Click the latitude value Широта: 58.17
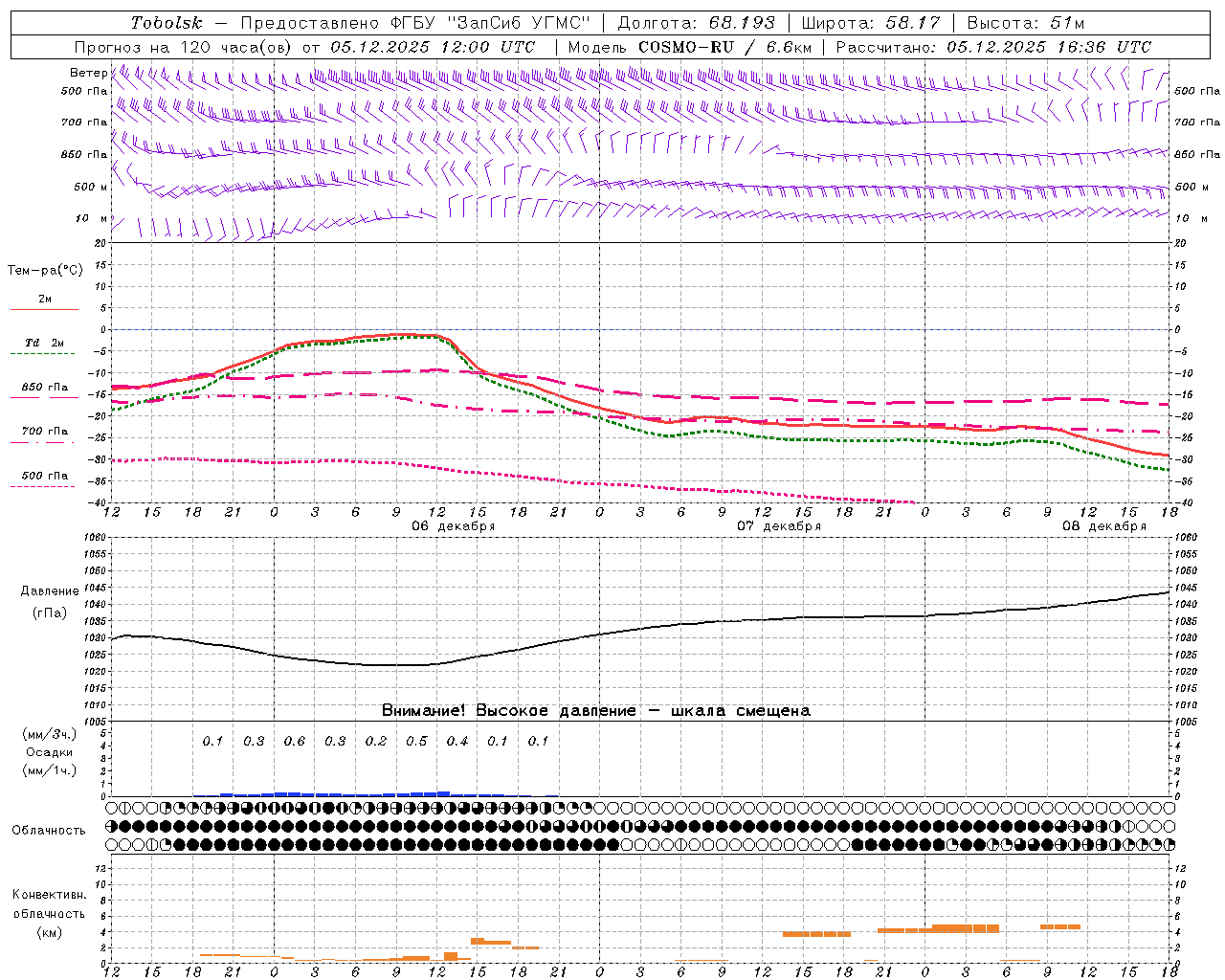Screen dimensions: 1225x980 click(x=871, y=23)
